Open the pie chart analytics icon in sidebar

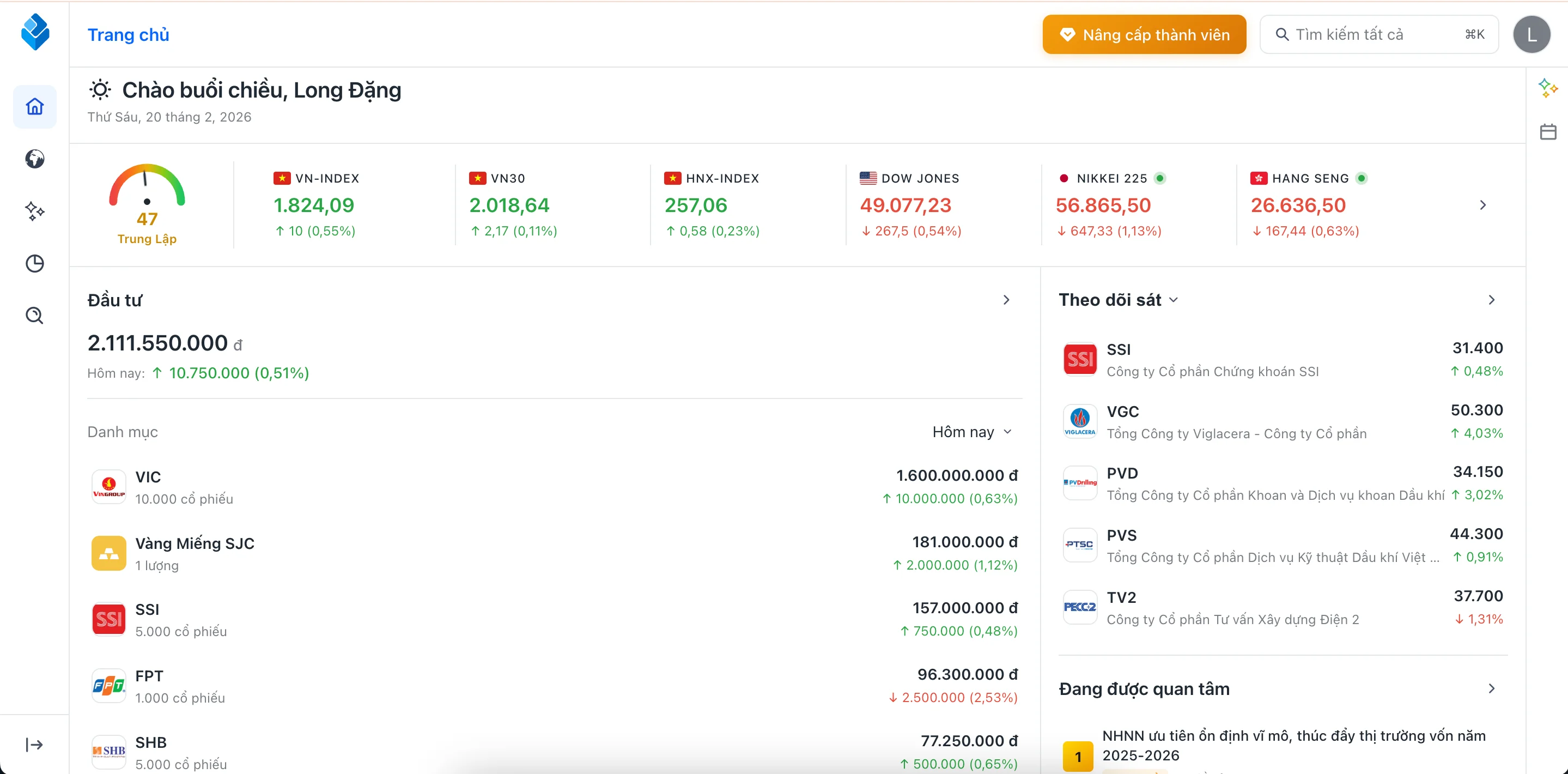[34, 264]
